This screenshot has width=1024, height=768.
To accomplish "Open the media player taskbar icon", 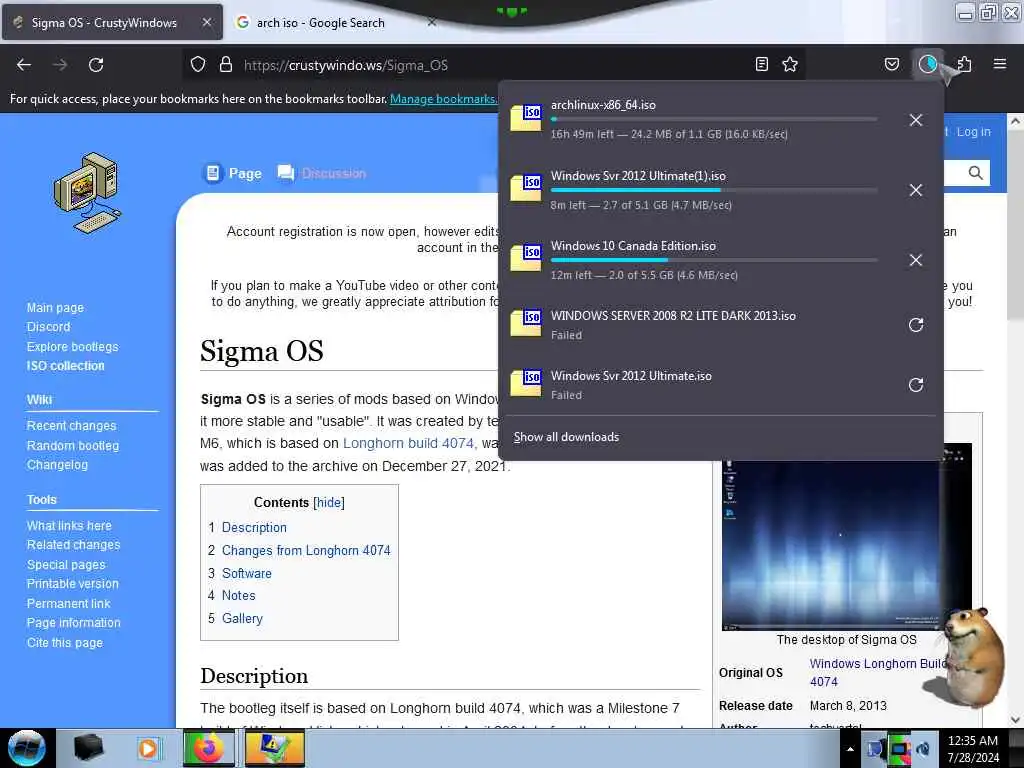I will point(148,748).
